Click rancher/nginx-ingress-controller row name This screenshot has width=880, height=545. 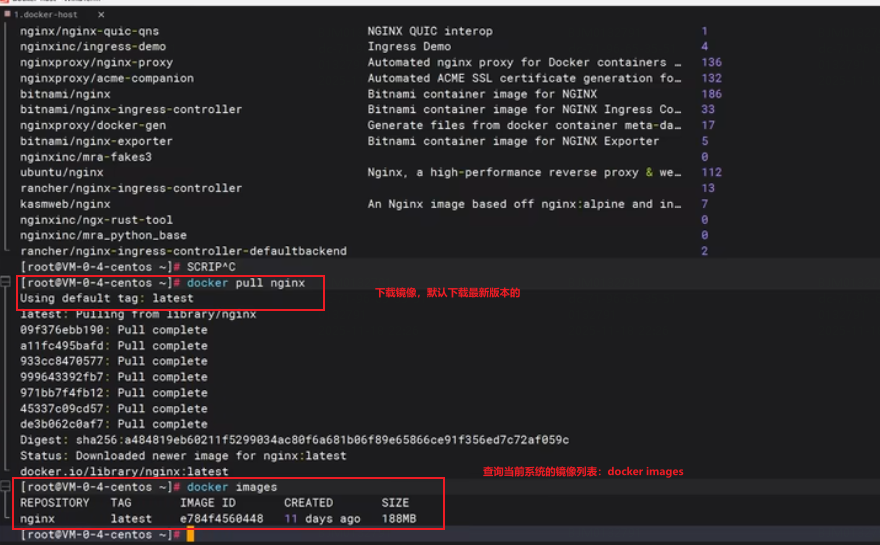click(131, 188)
